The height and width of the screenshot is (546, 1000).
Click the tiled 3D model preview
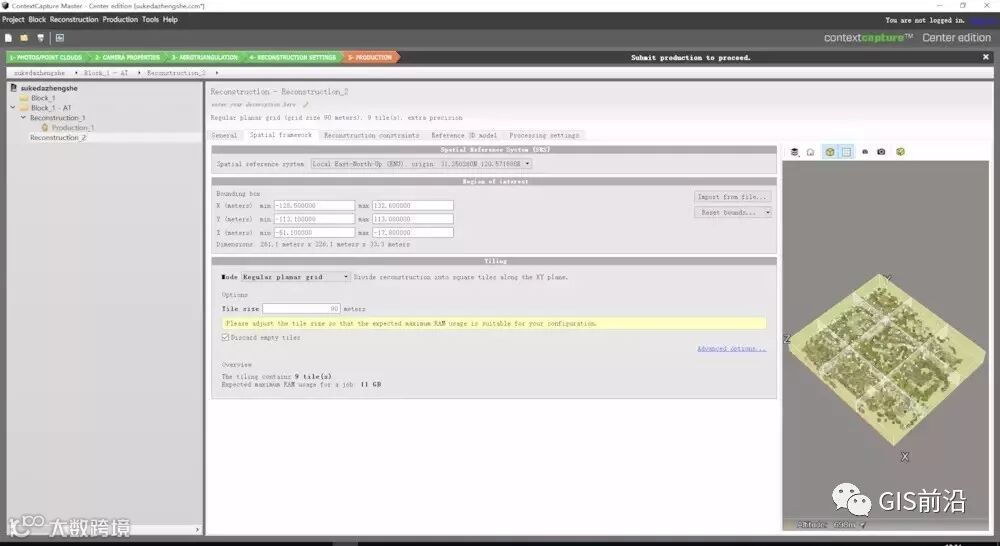coord(885,359)
